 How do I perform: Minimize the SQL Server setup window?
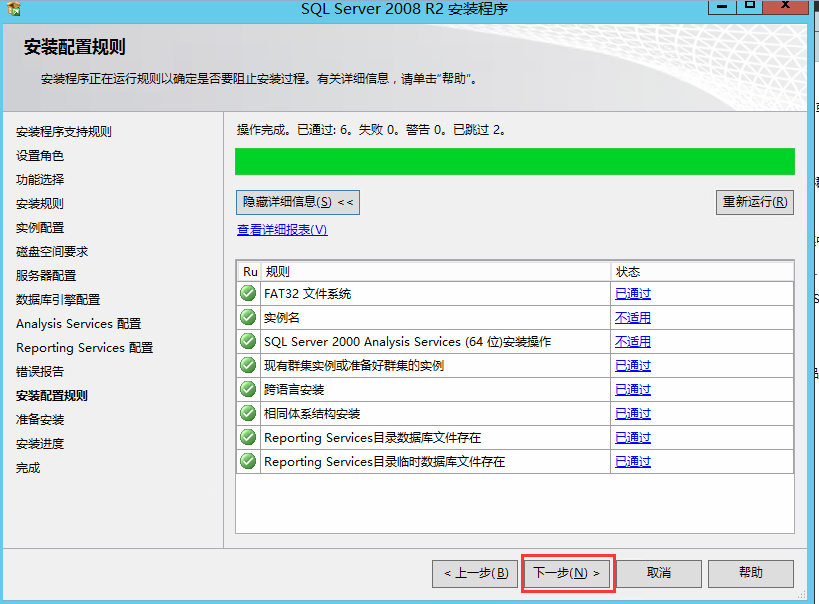click(x=722, y=6)
